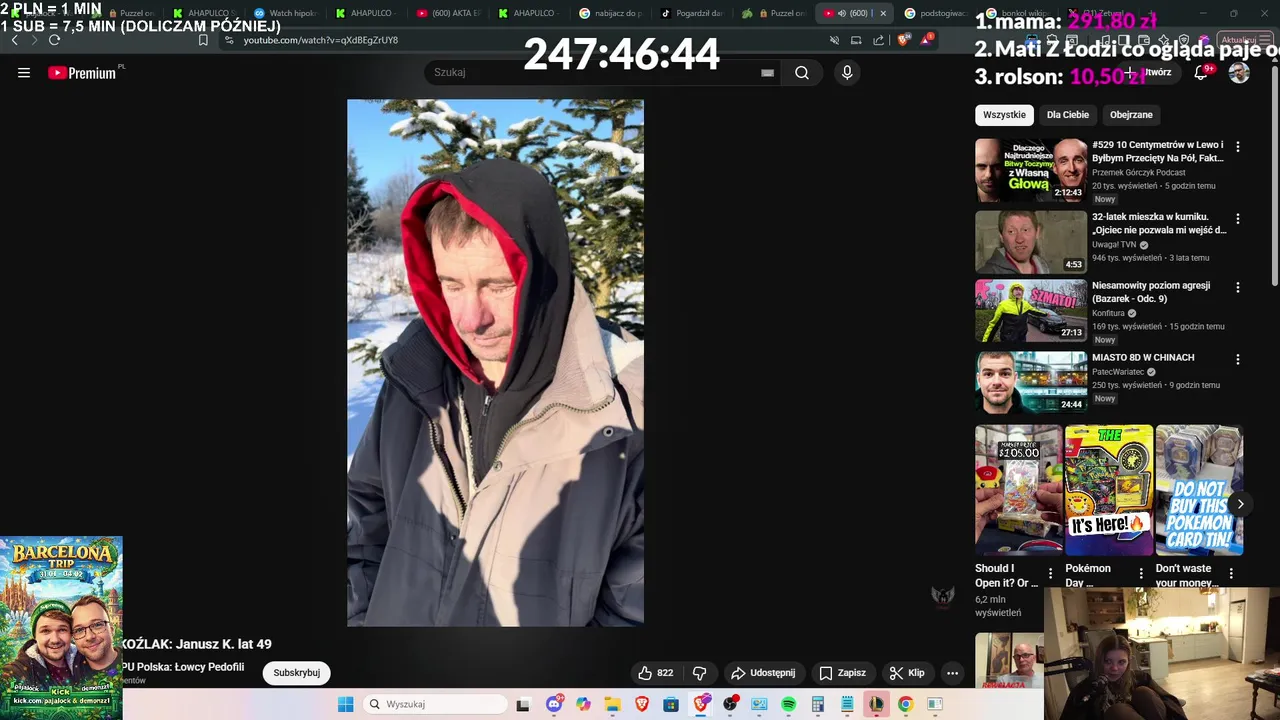
Task: Open the Brave Shields lion icon
Action: pyautogui.click(x=903, y=40)
